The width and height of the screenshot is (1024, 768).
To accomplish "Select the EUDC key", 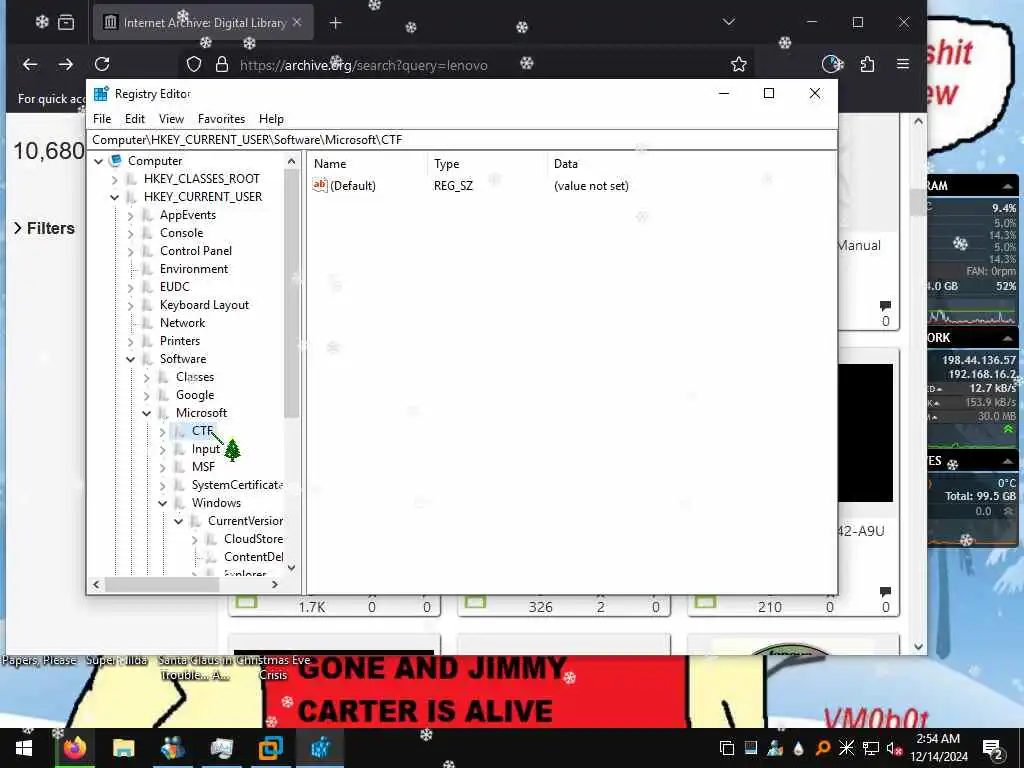I will coord(174,287).
